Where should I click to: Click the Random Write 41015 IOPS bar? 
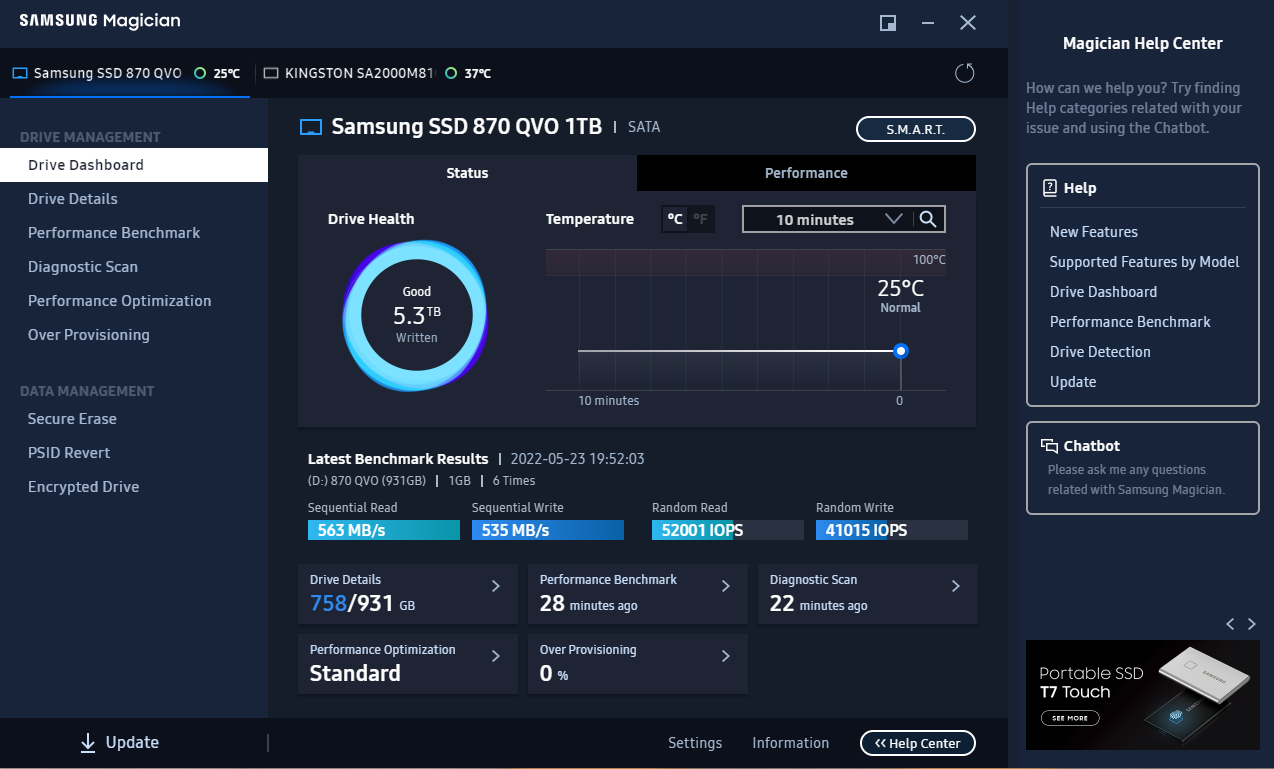[892, 530]
